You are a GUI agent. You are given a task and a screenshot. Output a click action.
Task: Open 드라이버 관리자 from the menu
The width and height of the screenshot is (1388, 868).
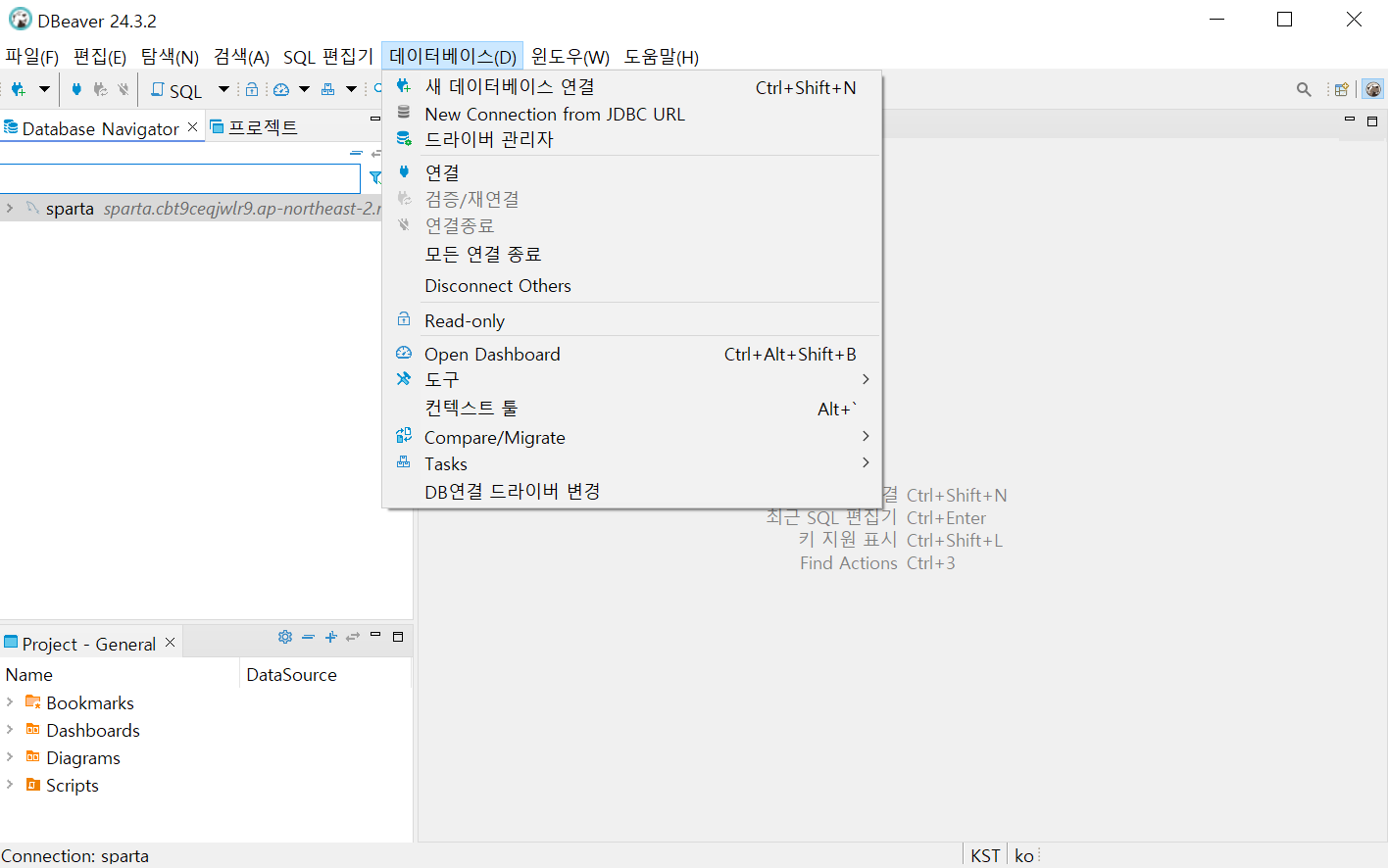coord(632,139)
